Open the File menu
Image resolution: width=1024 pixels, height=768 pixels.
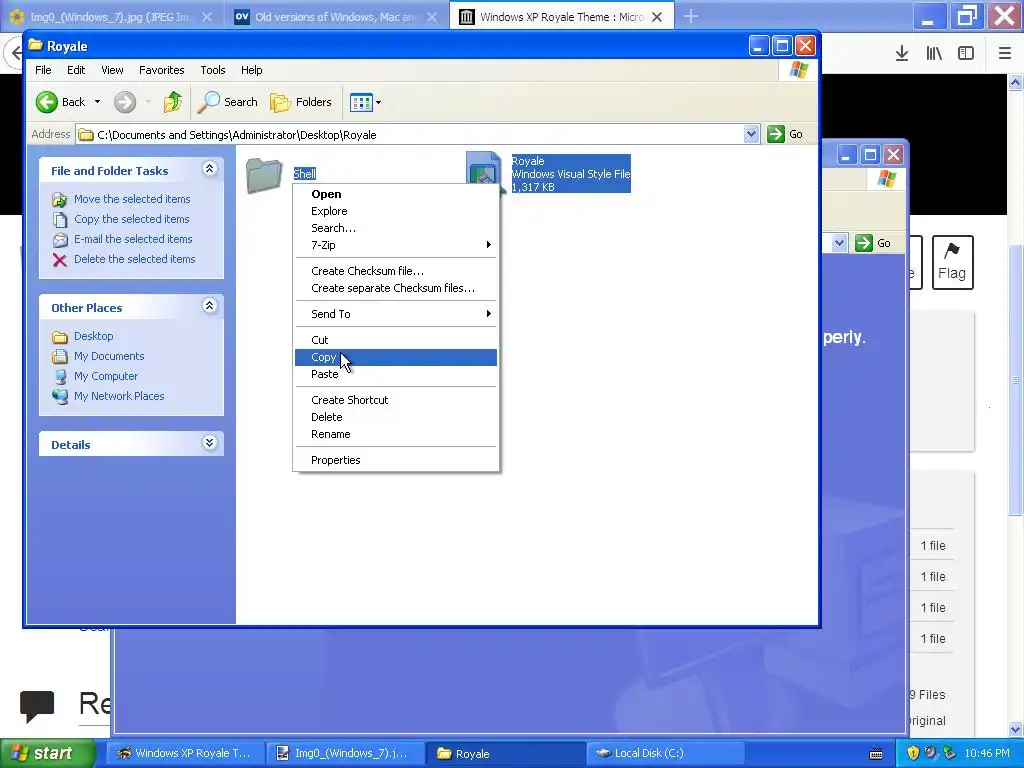pyautogui.click(x=43, y=70)
